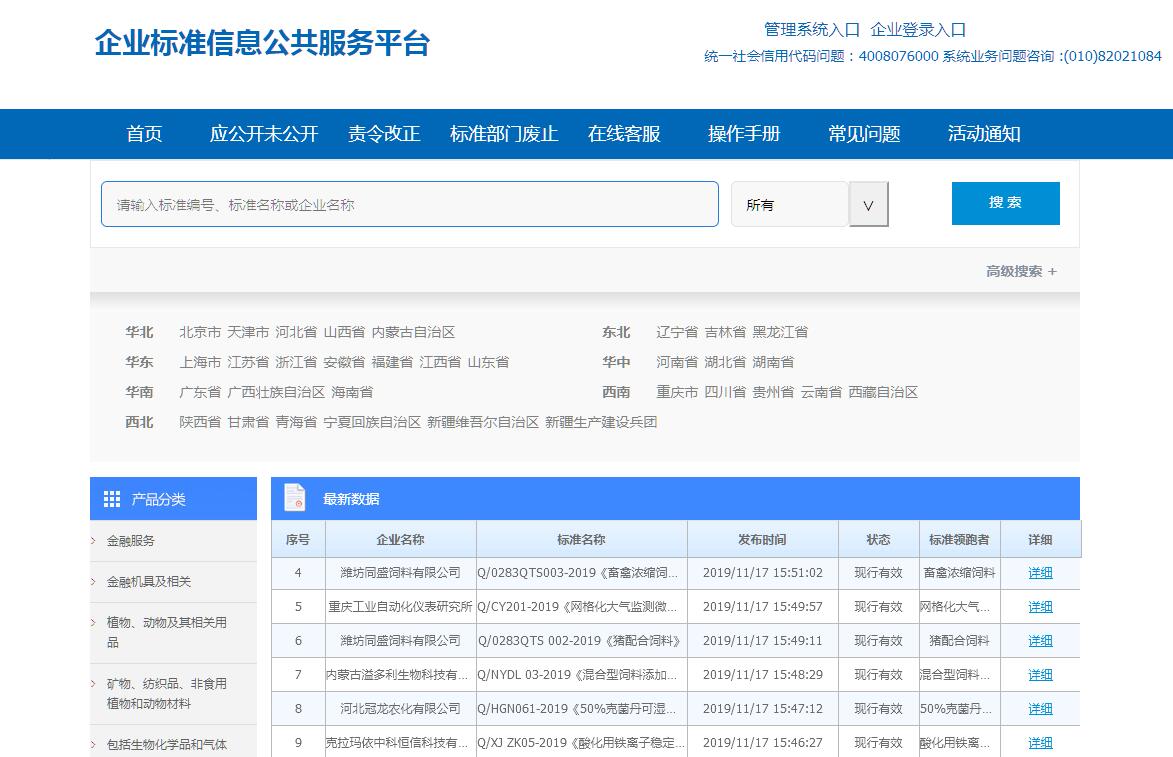Go to the 应公开未公开 menu item
The width and height of the screenshot is (1173, 757).
tap(264, 134)
